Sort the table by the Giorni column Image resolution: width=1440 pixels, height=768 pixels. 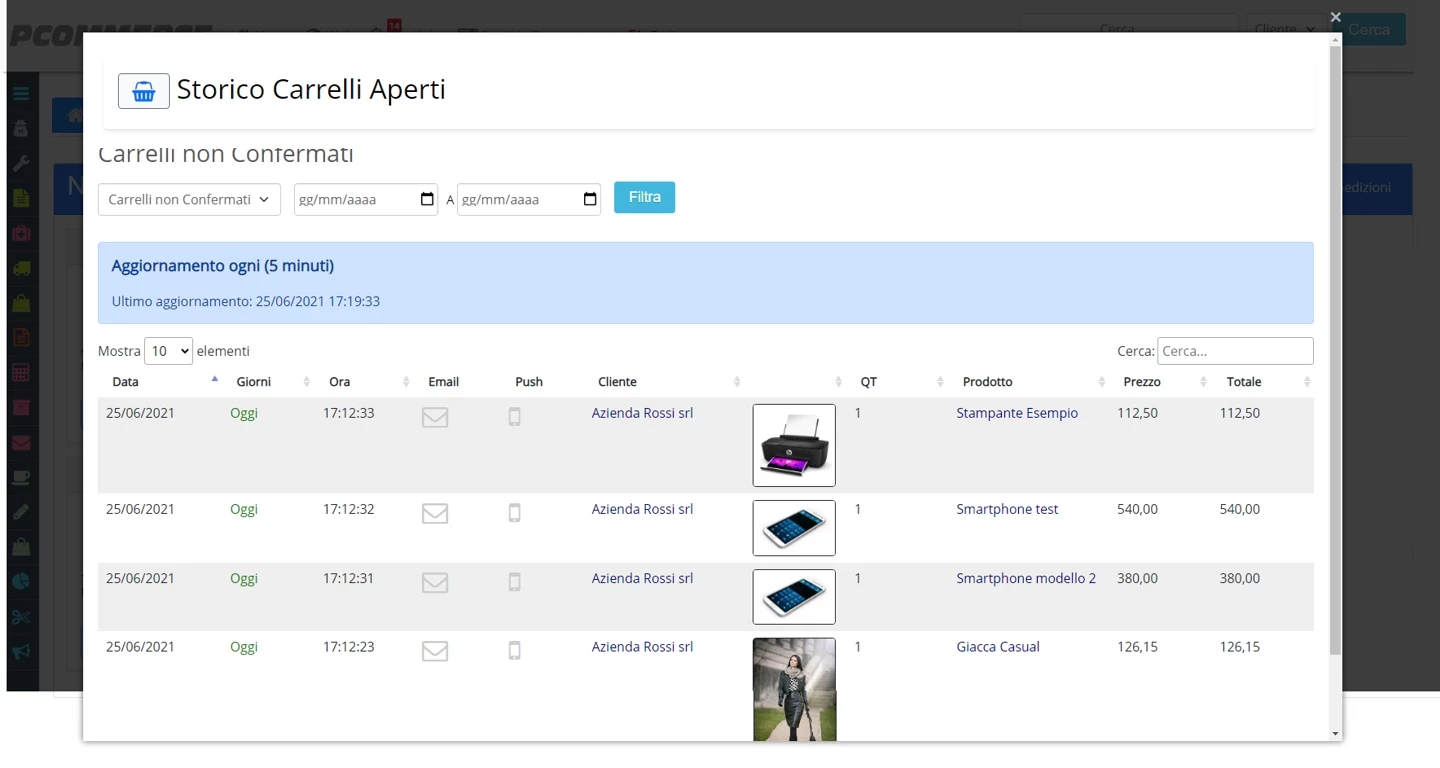tap(269, 382)
